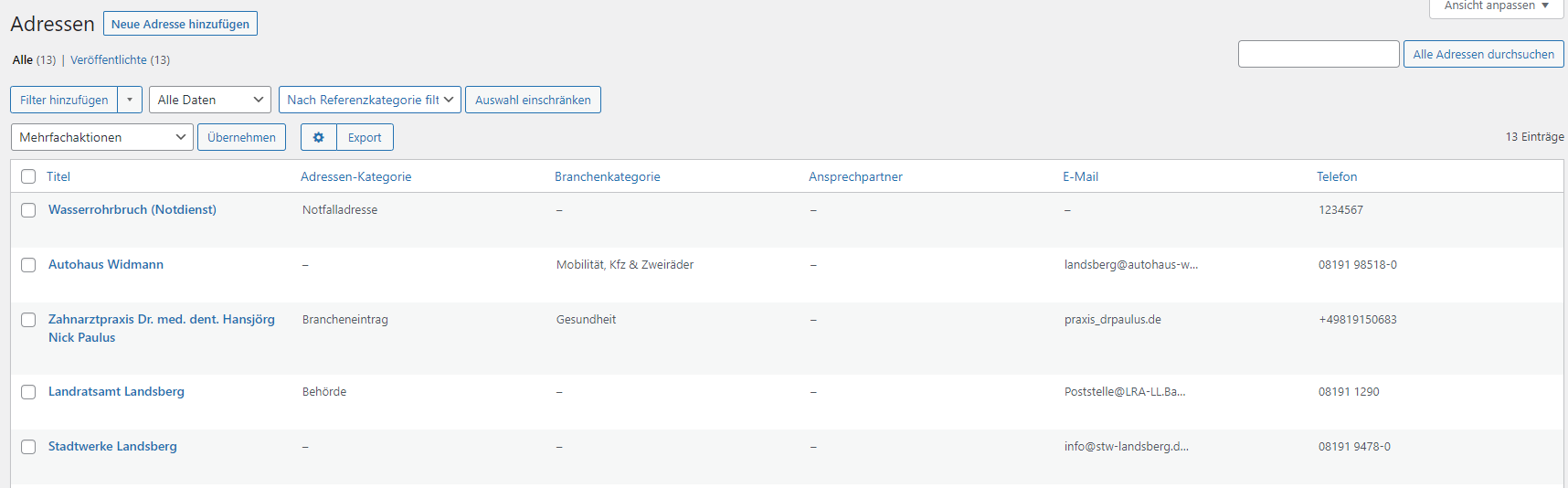Click the gear settings icon beside Export
This screenshot has height=488, width=1568.
click(318, 137)
